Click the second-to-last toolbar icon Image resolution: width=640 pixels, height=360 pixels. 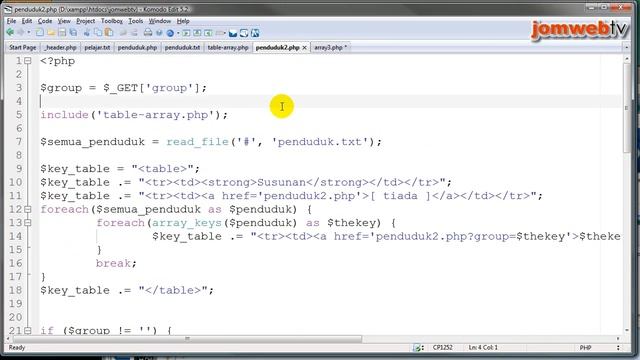[x=244, y=33]
